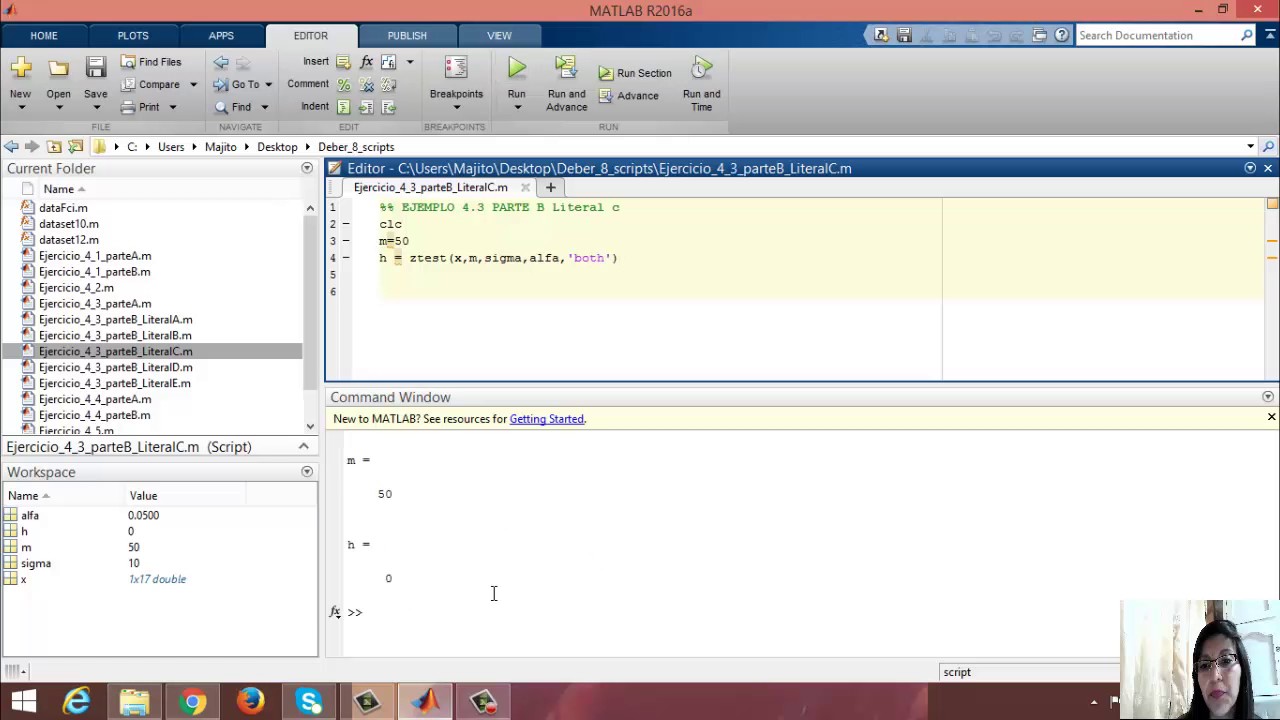Open Firefox from the taskbar
1280x720 pixels.
click(x=251, y=702)
